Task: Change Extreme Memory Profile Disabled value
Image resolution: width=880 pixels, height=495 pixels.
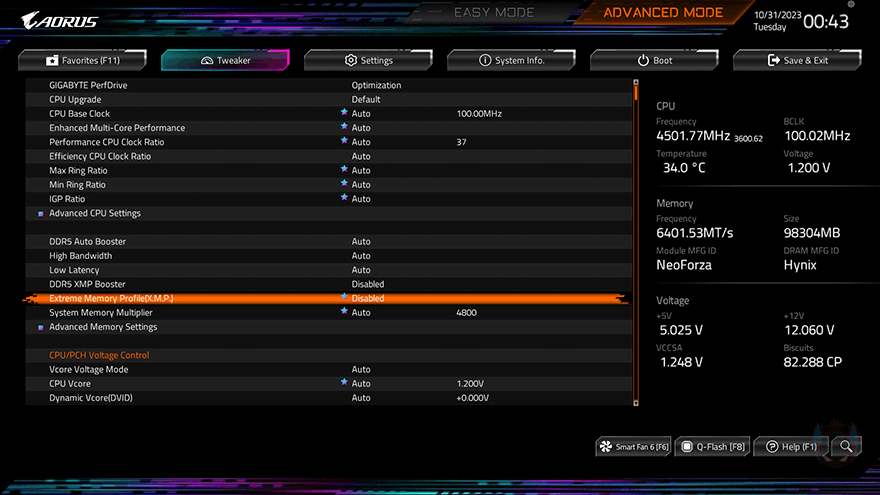Action: click(x=368, y=298)
